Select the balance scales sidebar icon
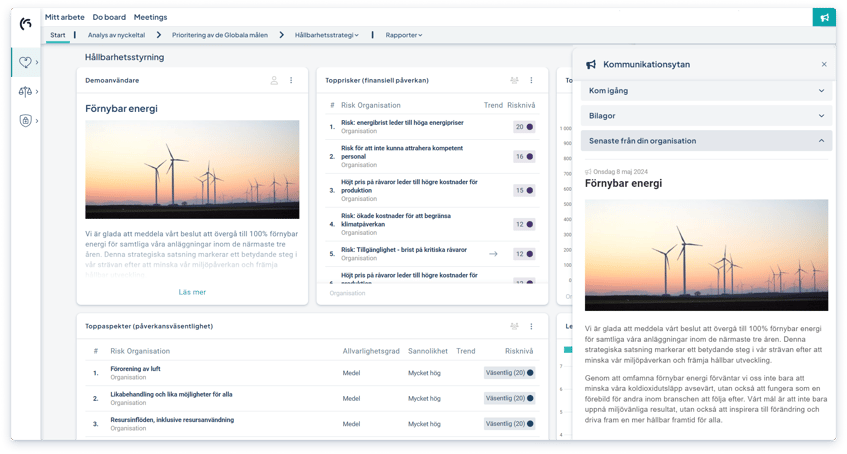 (x=25, y=91)
